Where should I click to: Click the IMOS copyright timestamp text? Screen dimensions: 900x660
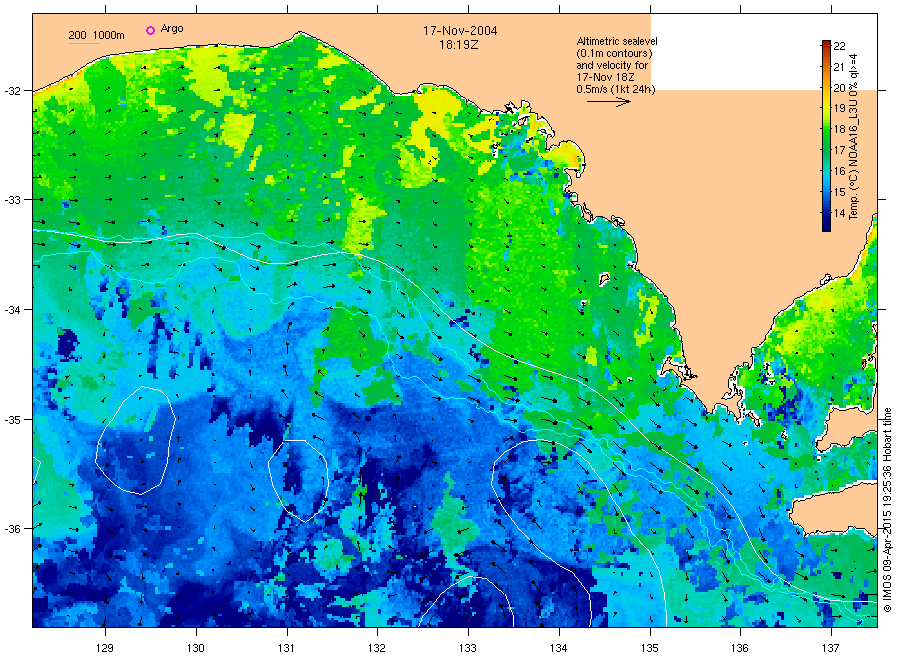click(887, 510)
